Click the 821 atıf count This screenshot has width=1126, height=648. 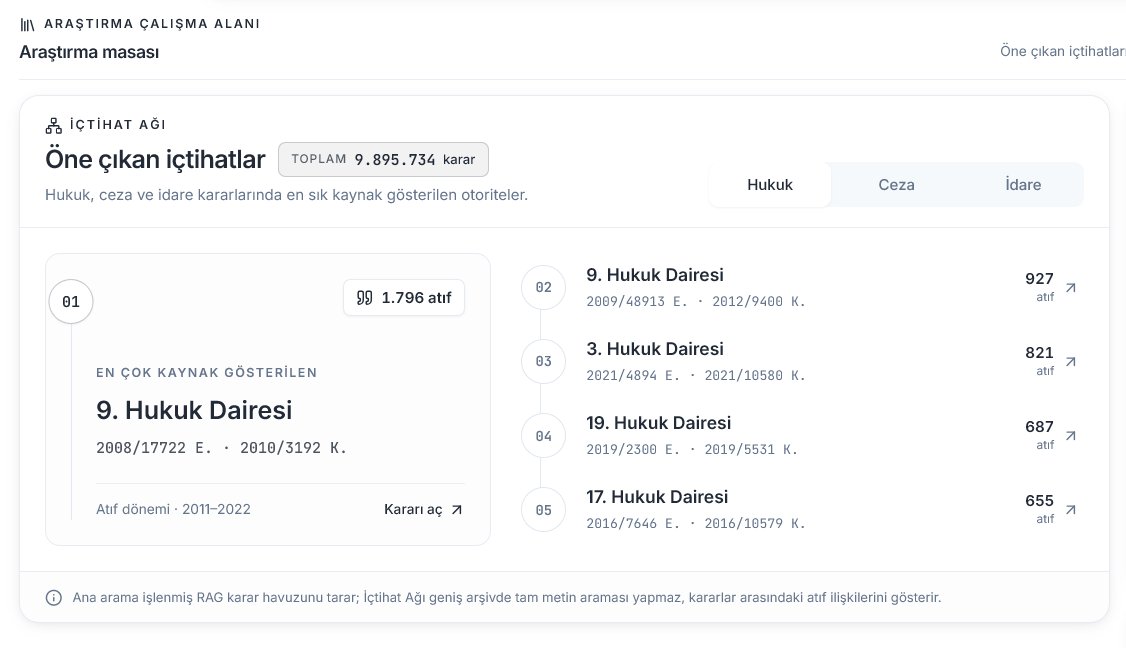pyautogui.click(x=1039, y=360)
